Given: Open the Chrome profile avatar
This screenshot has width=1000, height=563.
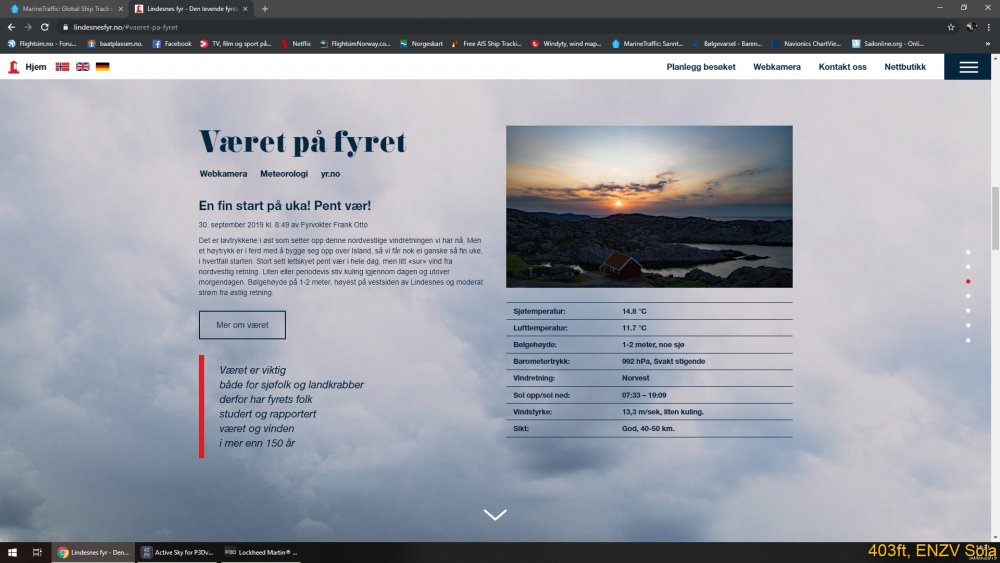Looking at the screenshot, I should click(971, 27).
